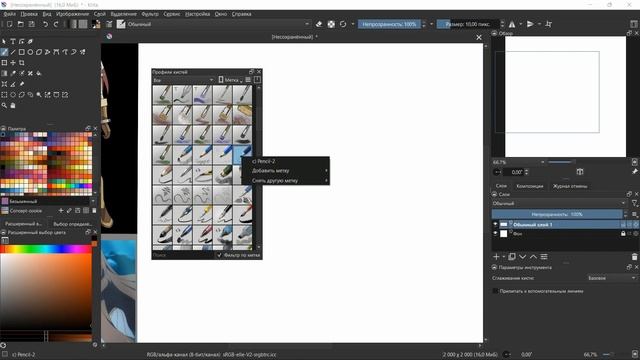Expand horizontal mirror options arrow
Viewport: 640px width, 360px height.
(520, 24)
